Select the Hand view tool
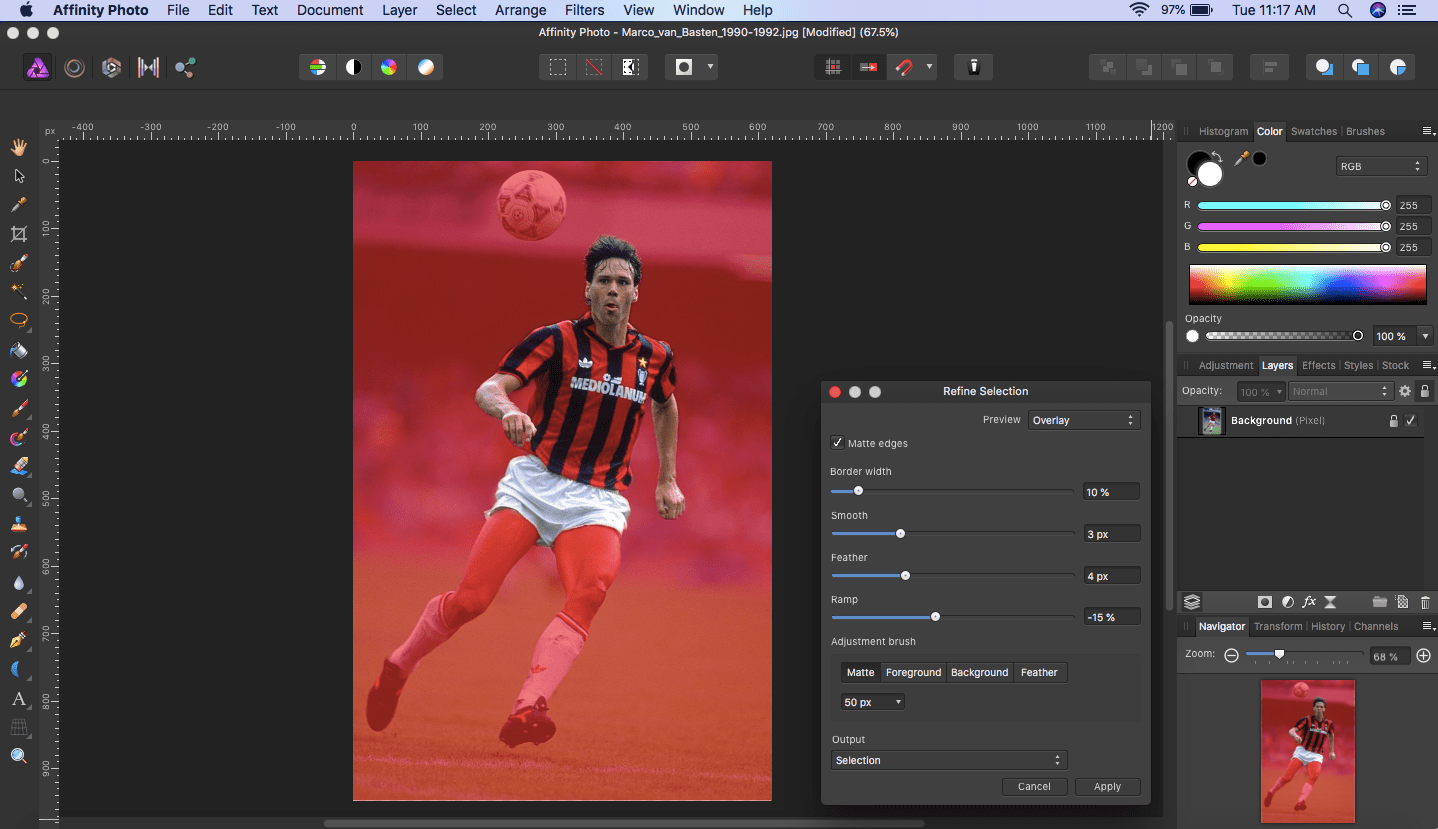Image resolution: width=1438 pixels, height=829 pixels. point(18,147)
